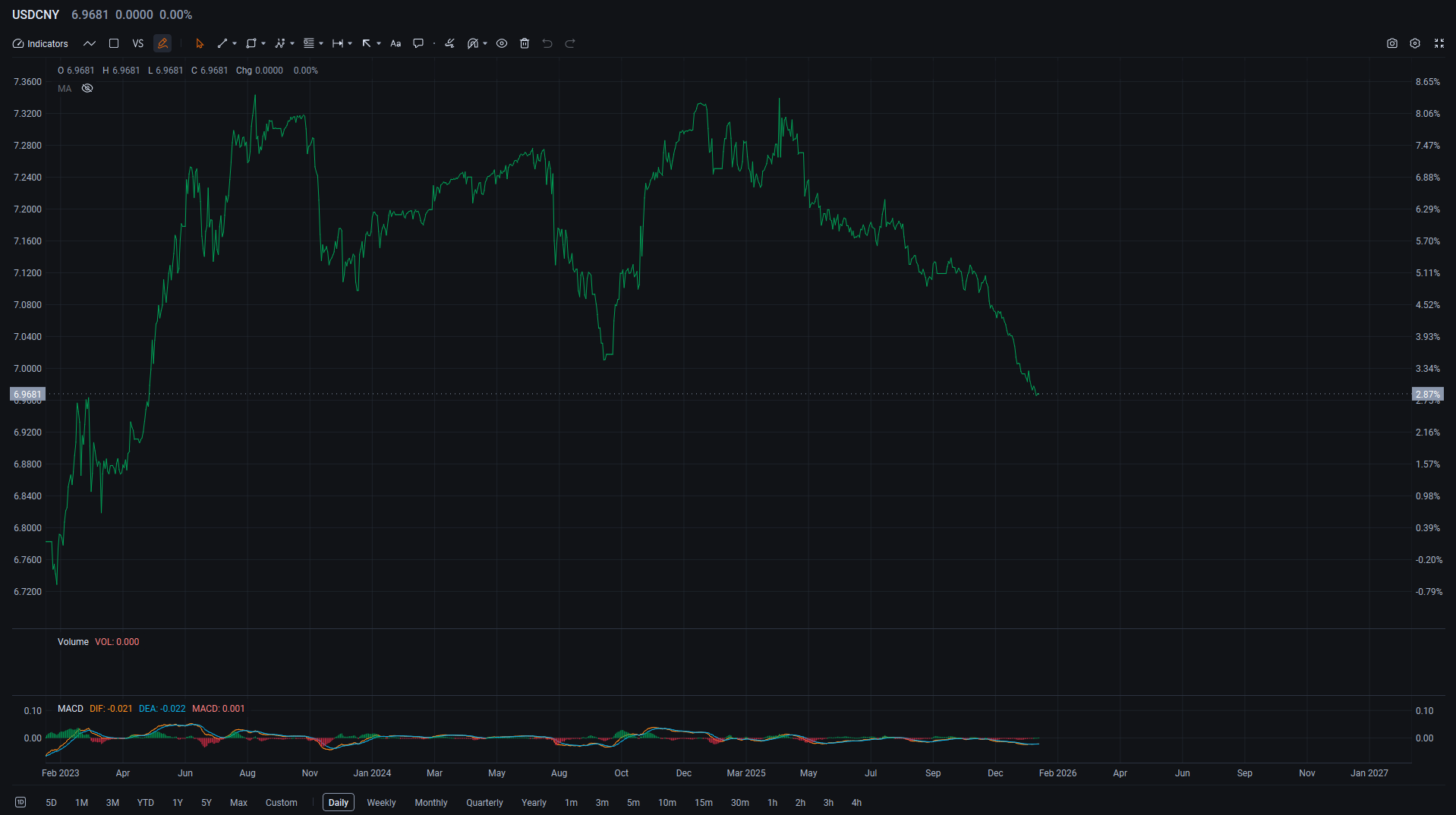This screenshot has width=1456, height=815.
Task: Toggle drawings visibility with eye icon
Action: (x=502, y=43)
